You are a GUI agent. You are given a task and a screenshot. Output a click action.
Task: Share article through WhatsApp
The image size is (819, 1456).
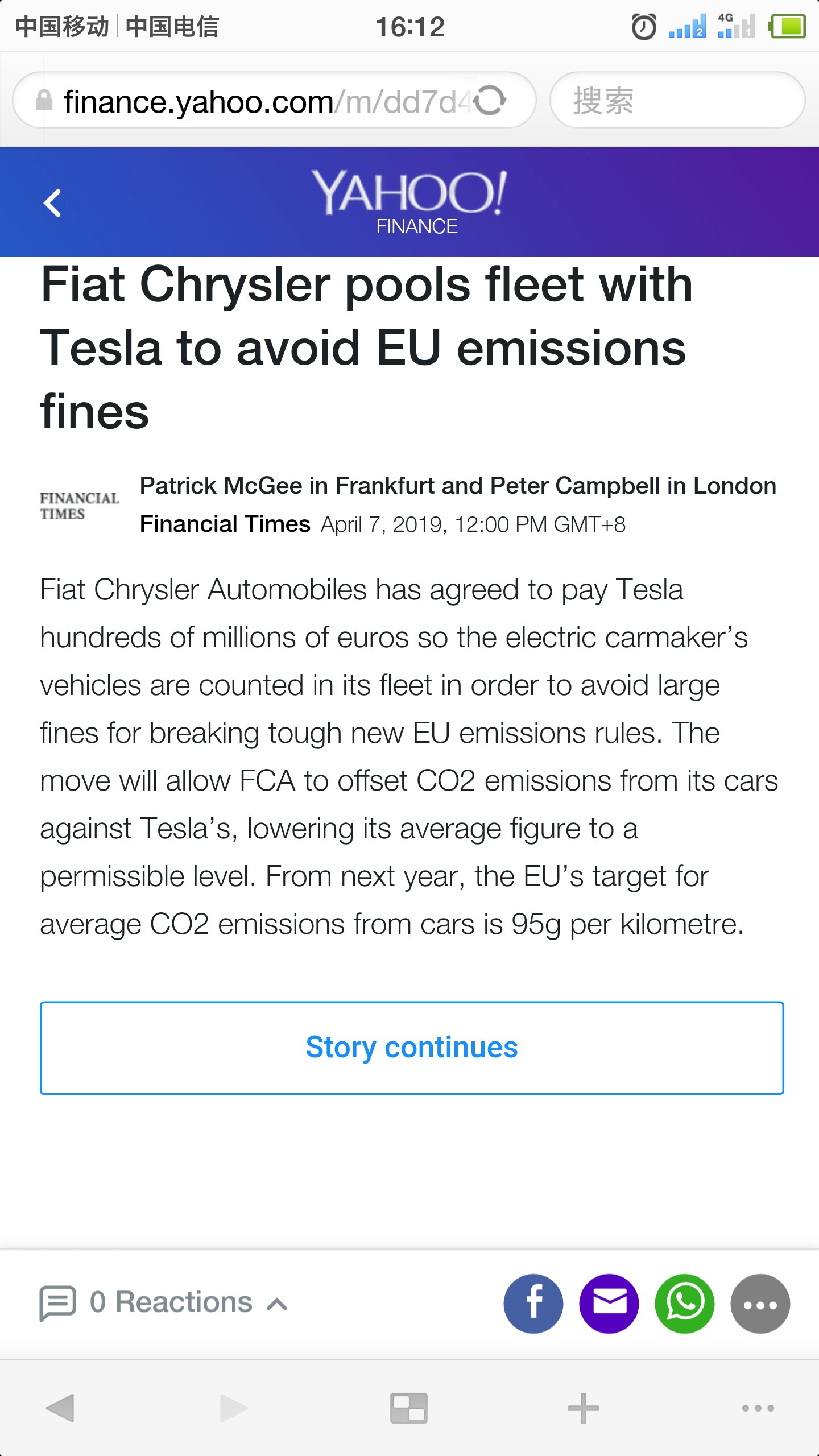point(685,1304)
